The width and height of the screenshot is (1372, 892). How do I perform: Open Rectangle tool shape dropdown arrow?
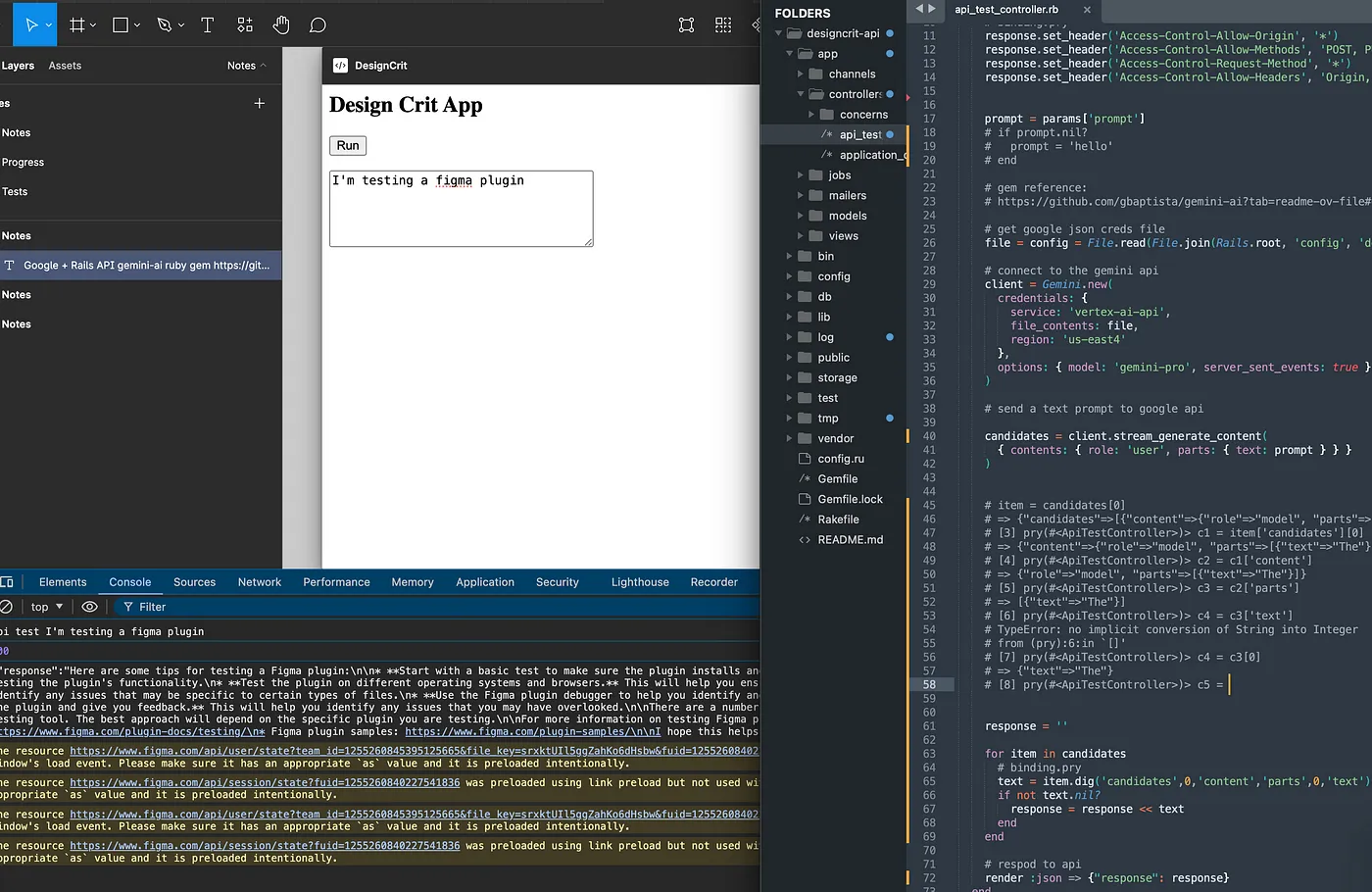point(137,25)
